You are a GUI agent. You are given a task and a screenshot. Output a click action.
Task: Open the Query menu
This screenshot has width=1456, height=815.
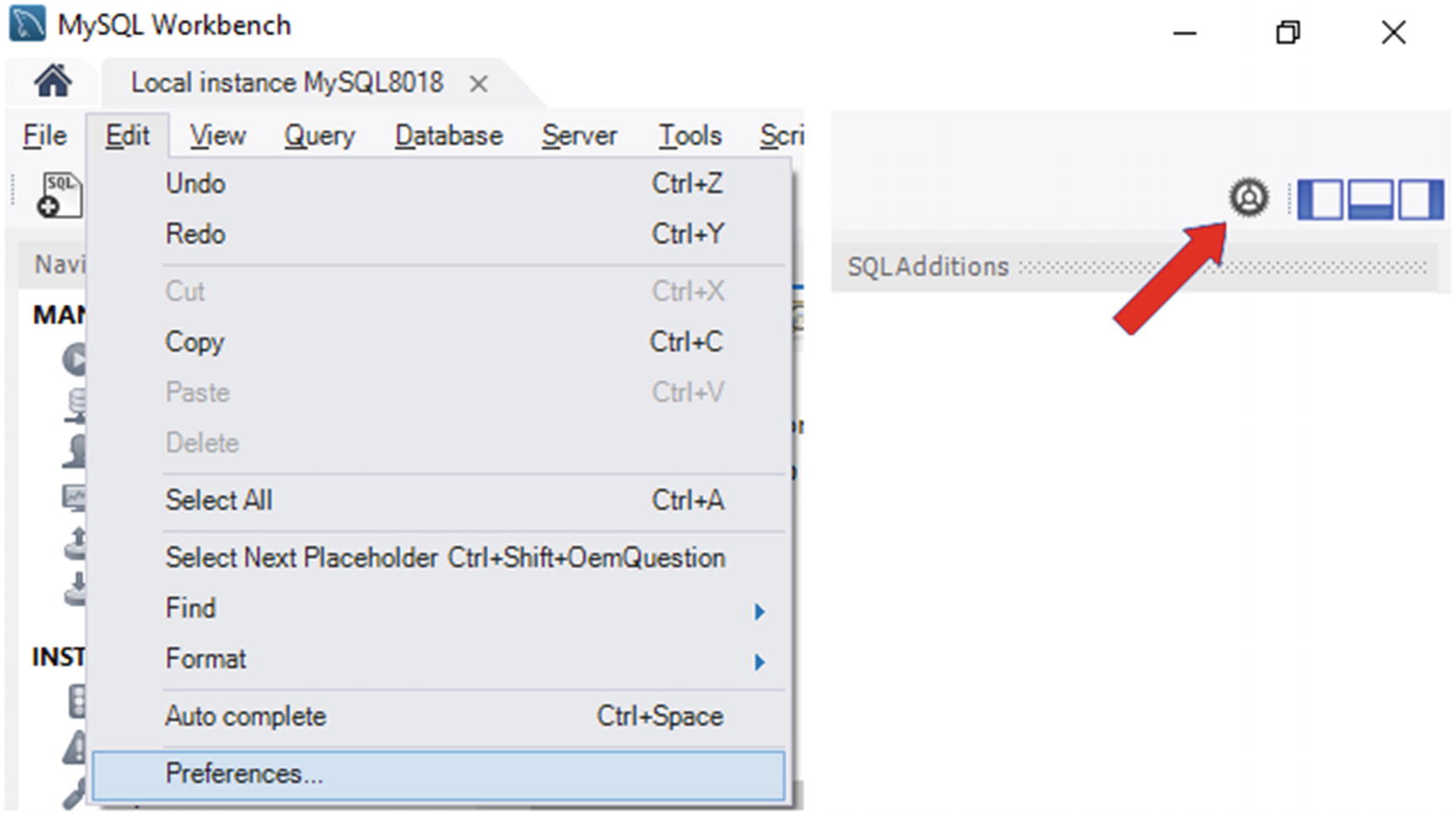[x=319, y=136]
